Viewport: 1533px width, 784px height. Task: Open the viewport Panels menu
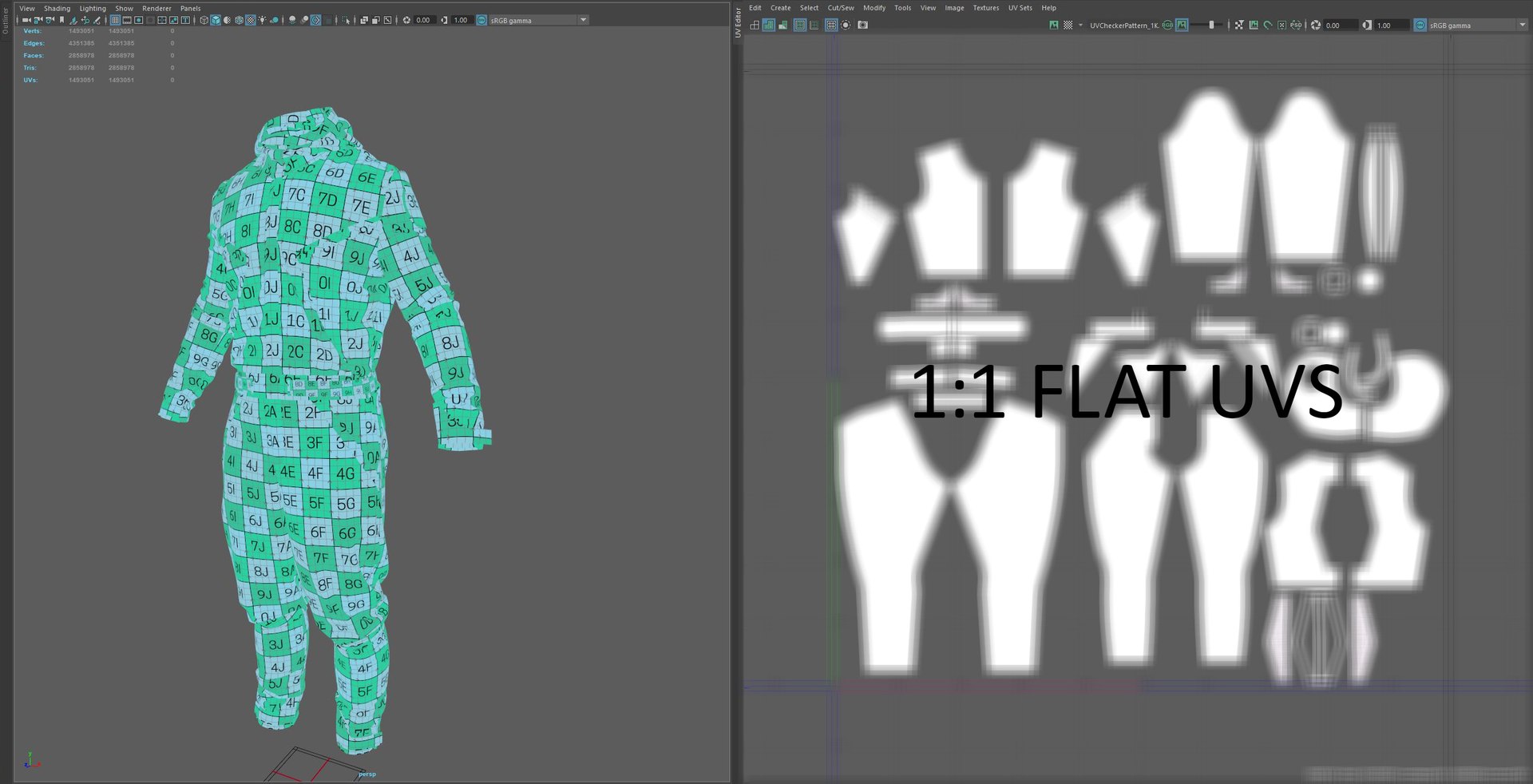(190, 8)
